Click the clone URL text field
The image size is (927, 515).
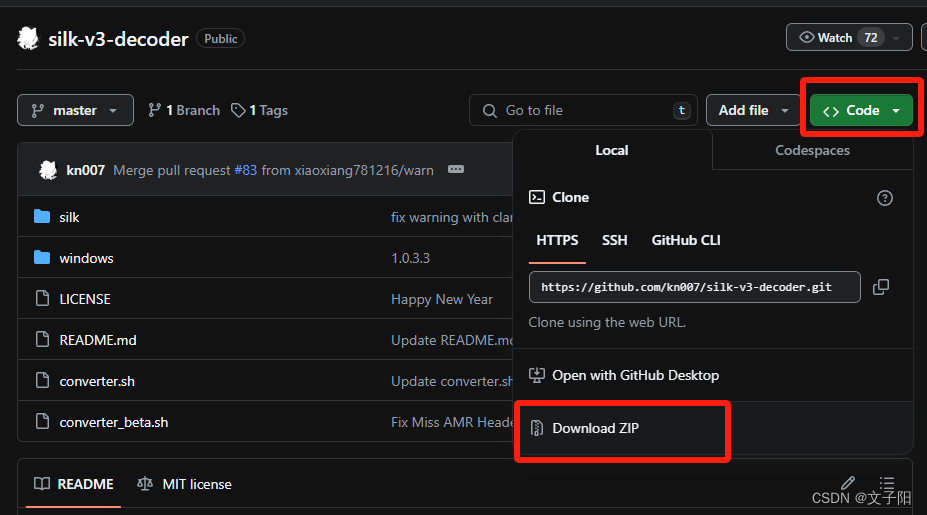(x=695, y=287)
